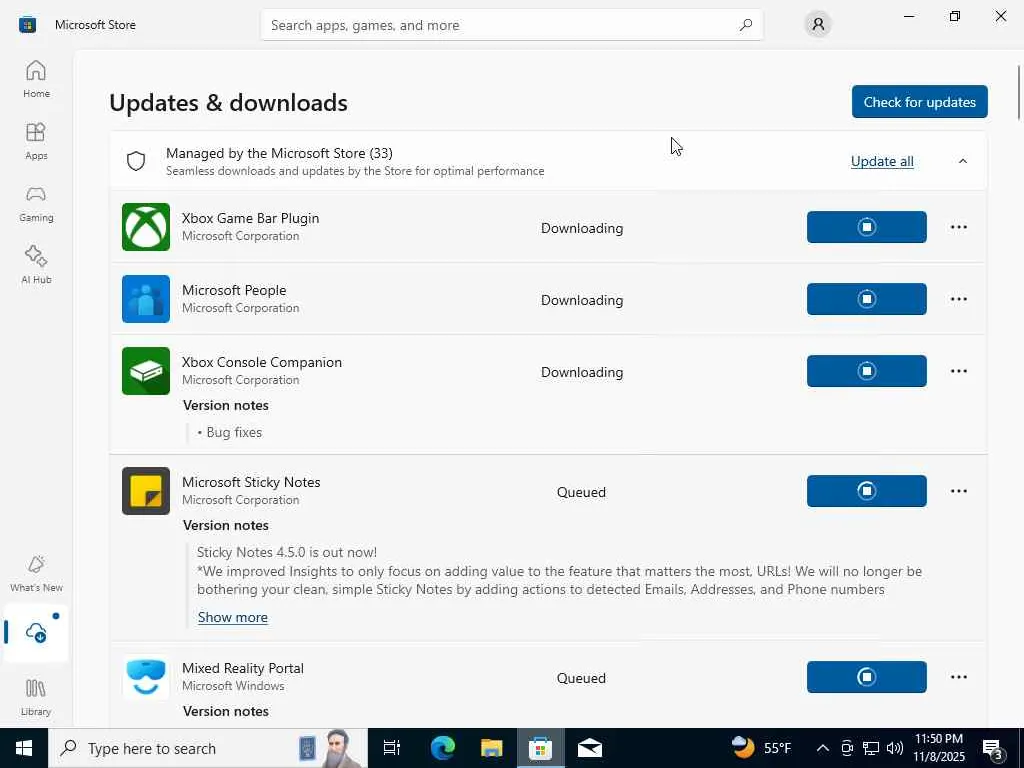The height and width of the screenshot is (768, 1024).
Task: Collapse the Managed by Microsoft Store section
Action: point(963,161)
